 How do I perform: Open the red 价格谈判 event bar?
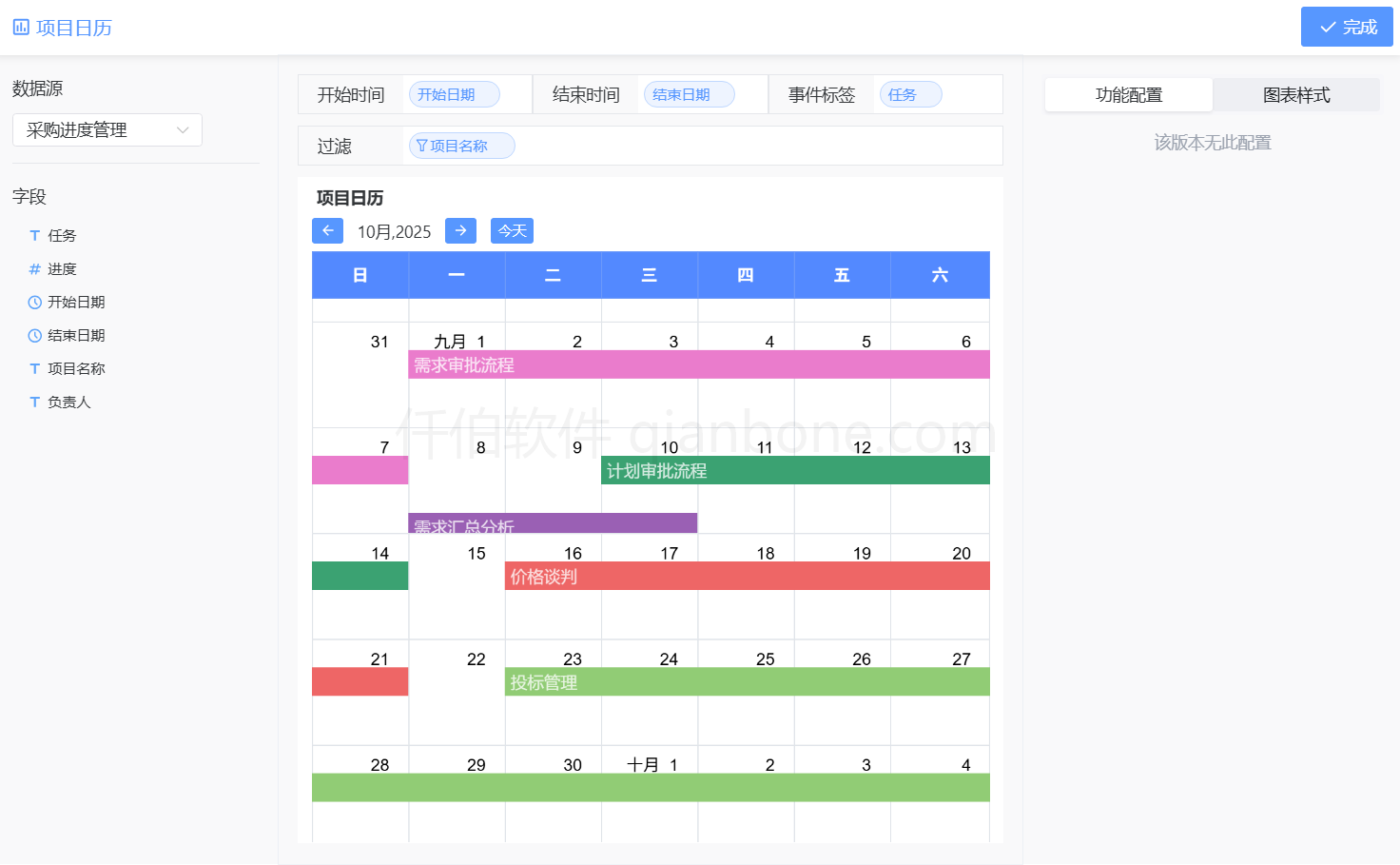pos(747,577)
